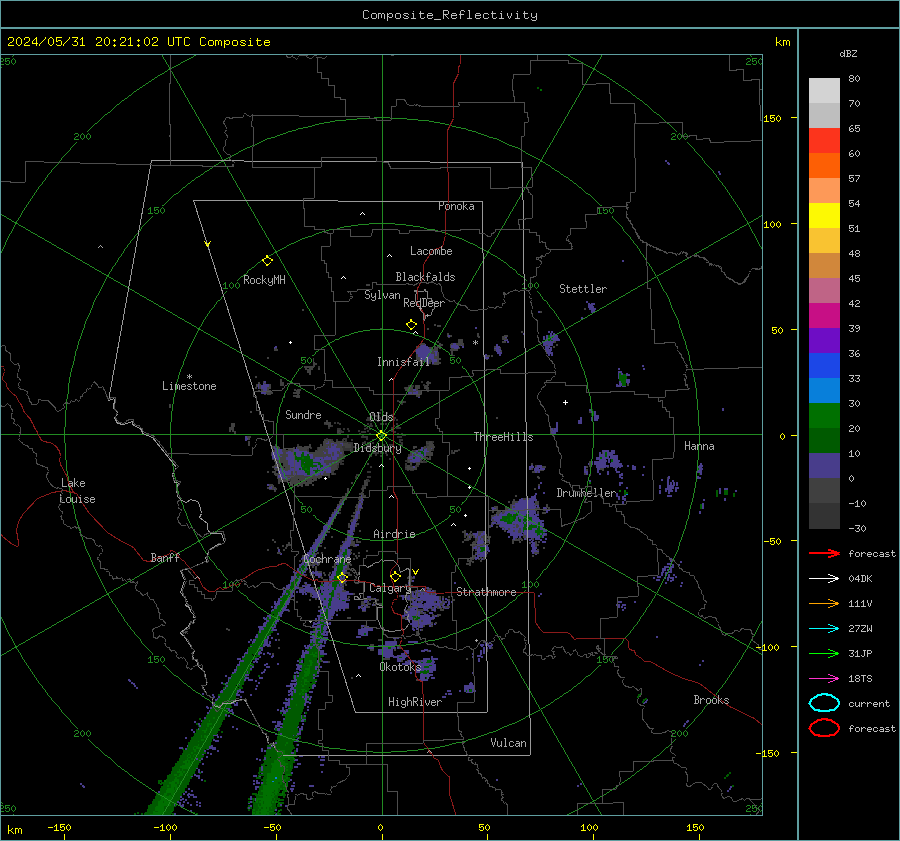Click the magenta 18TS arrow icon
The image size is (900, 841).
click(824, 679)
